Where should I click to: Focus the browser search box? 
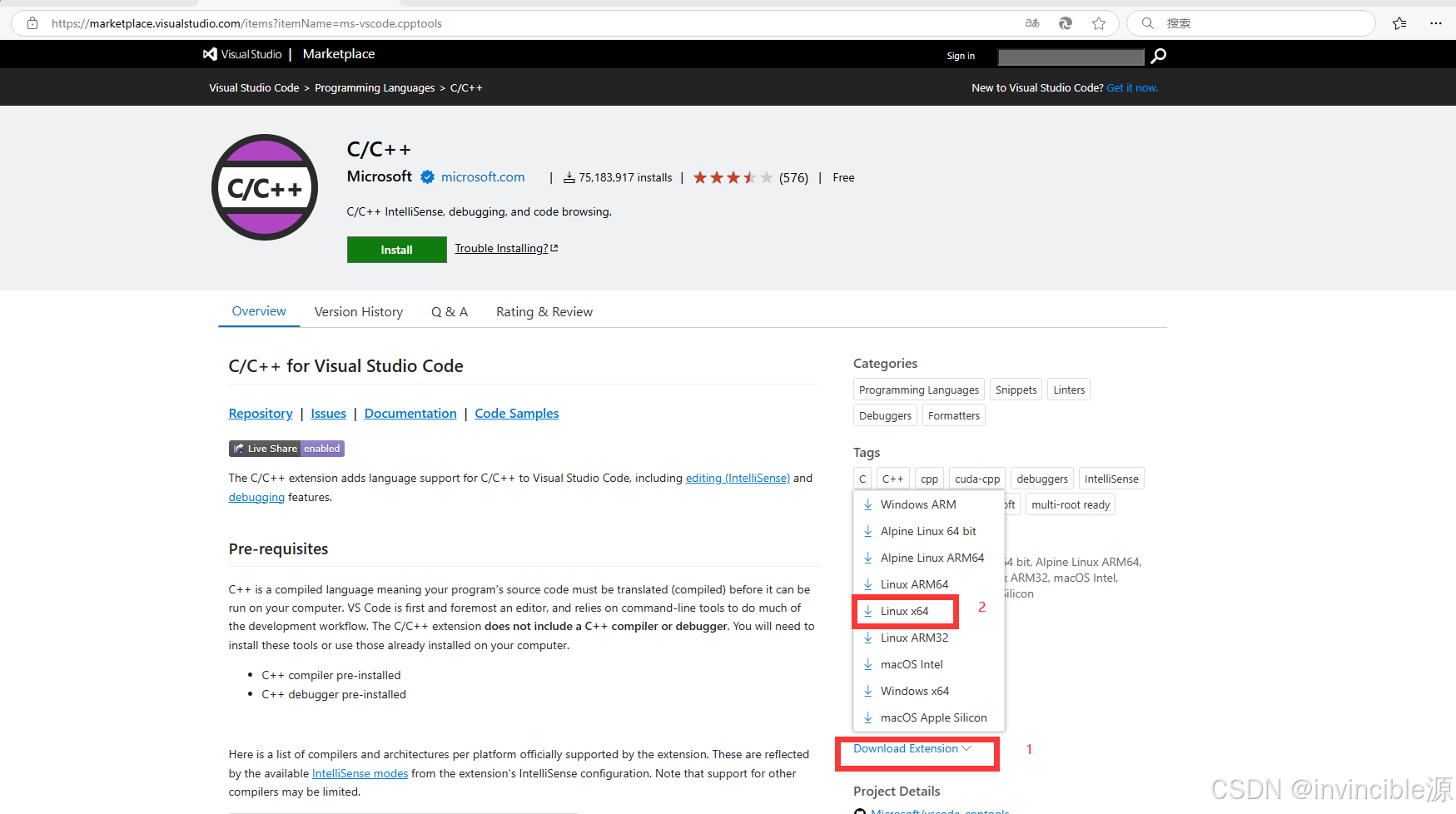point(1250,23)
